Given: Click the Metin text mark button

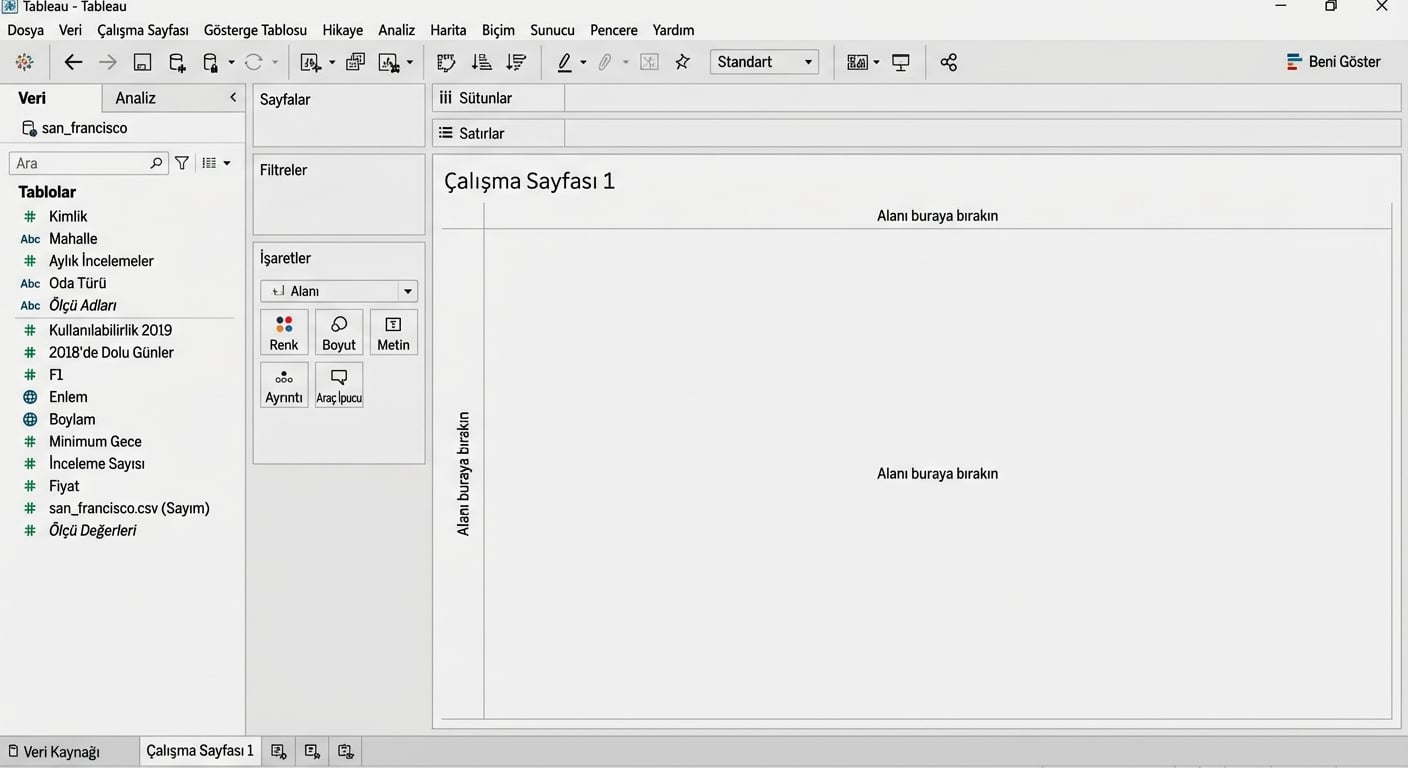Looking at the screenshot, I should point(393,333).
